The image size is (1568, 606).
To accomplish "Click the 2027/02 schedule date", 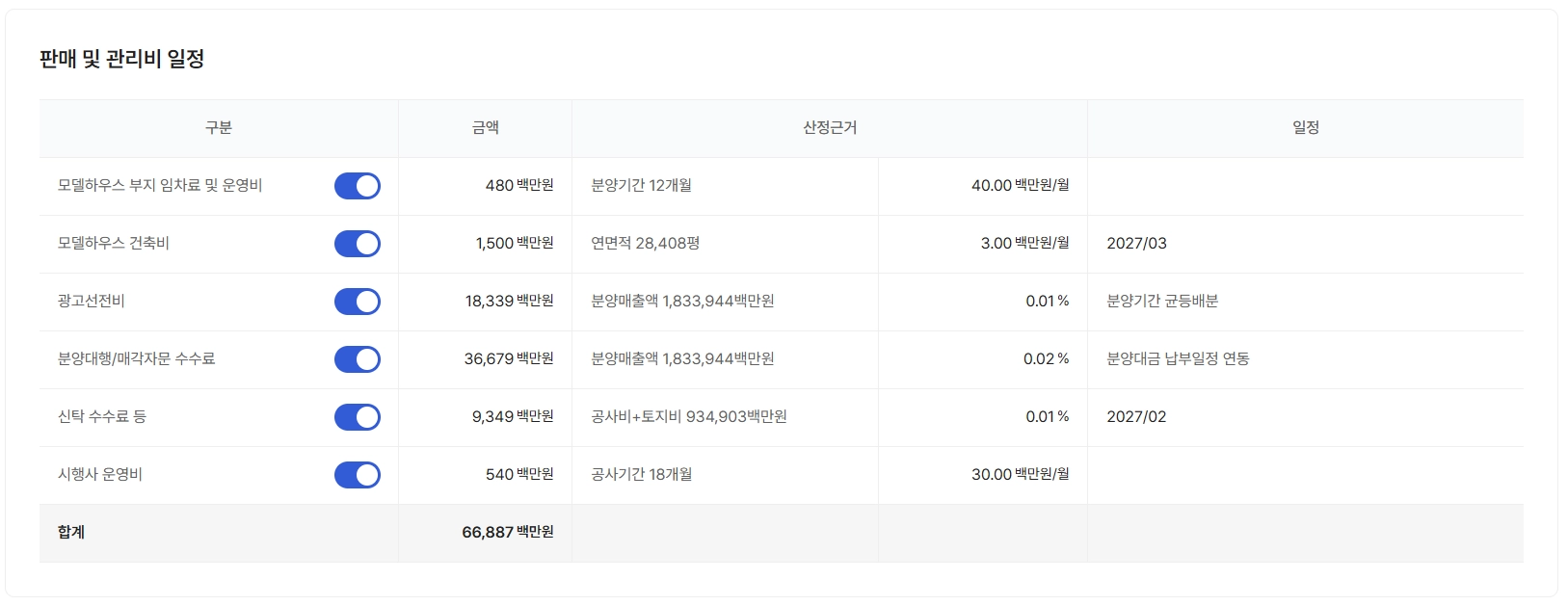I will pyautogui.click(x=1136, y=417).
